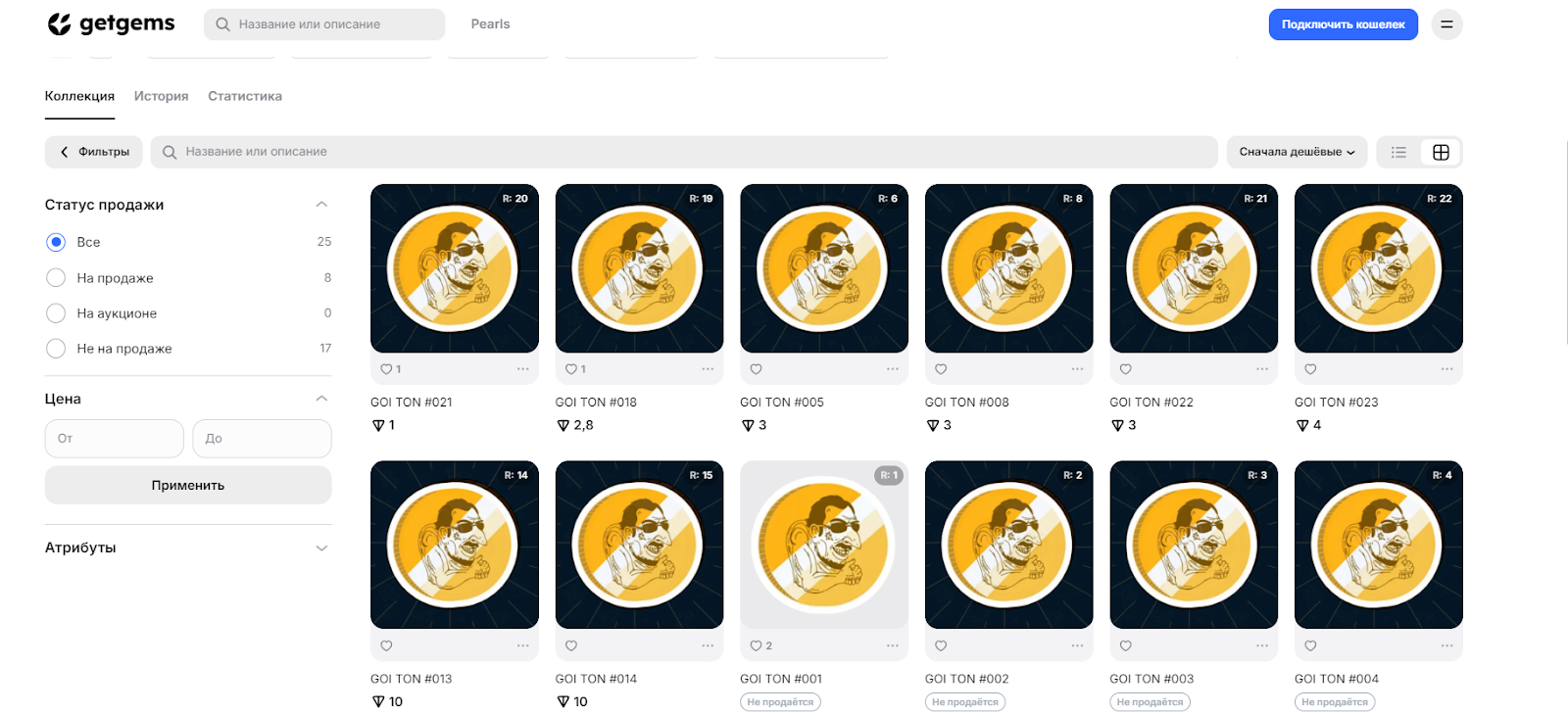Screen dimensions: 1568x714
Task: Select the 'На продаже' radio option
Action: (x=56, y=278)
